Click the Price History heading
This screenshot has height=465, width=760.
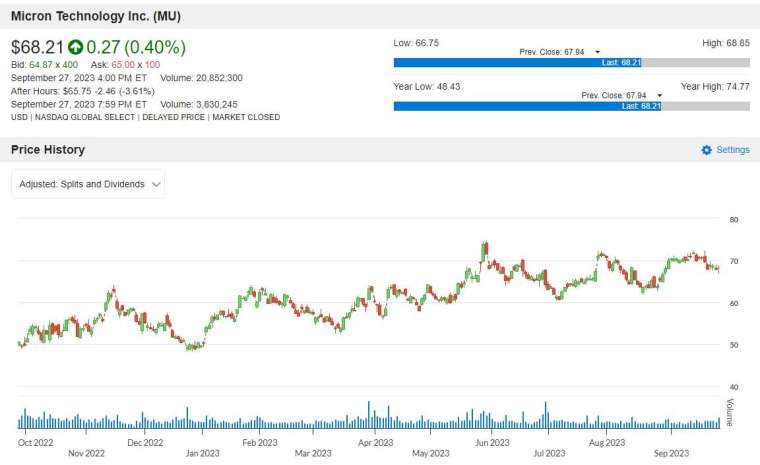48,150
